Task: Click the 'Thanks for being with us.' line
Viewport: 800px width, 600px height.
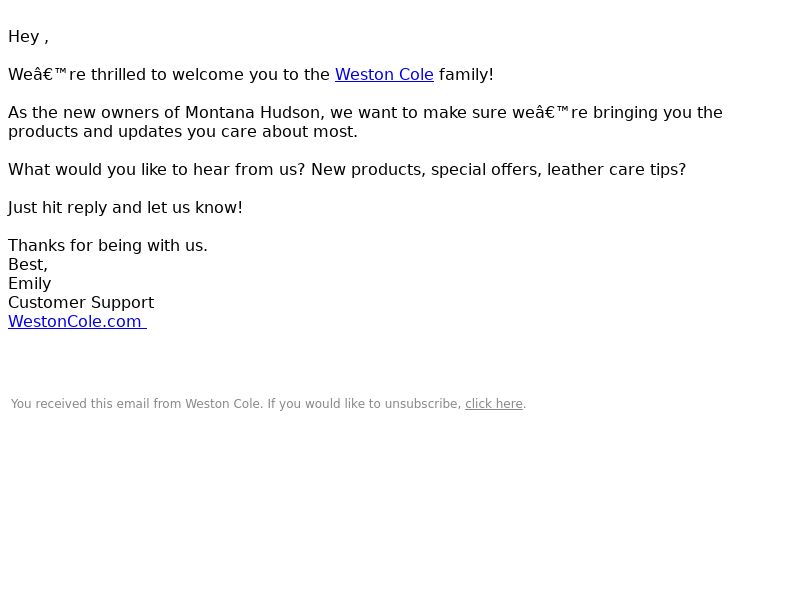Action: click(x=108, y=245)
